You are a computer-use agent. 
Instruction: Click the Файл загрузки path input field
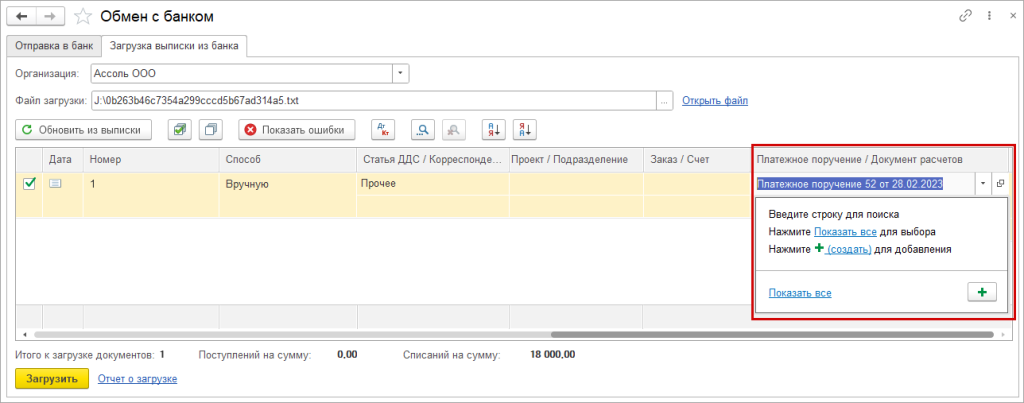(372, 101)
